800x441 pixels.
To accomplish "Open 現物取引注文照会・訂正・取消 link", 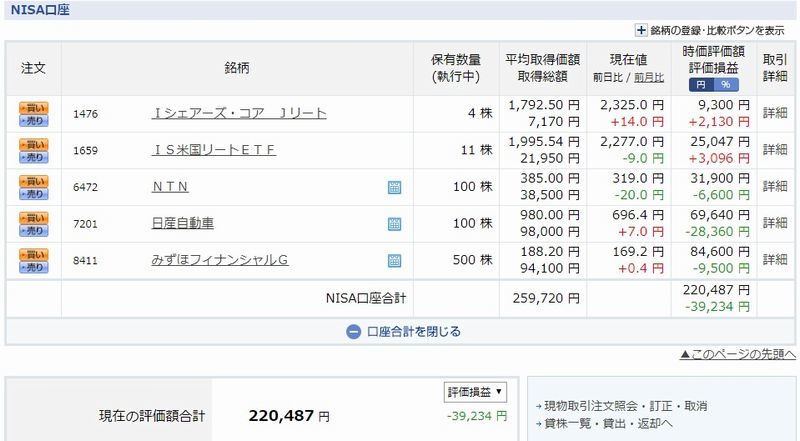I will [x=626, y=406].
